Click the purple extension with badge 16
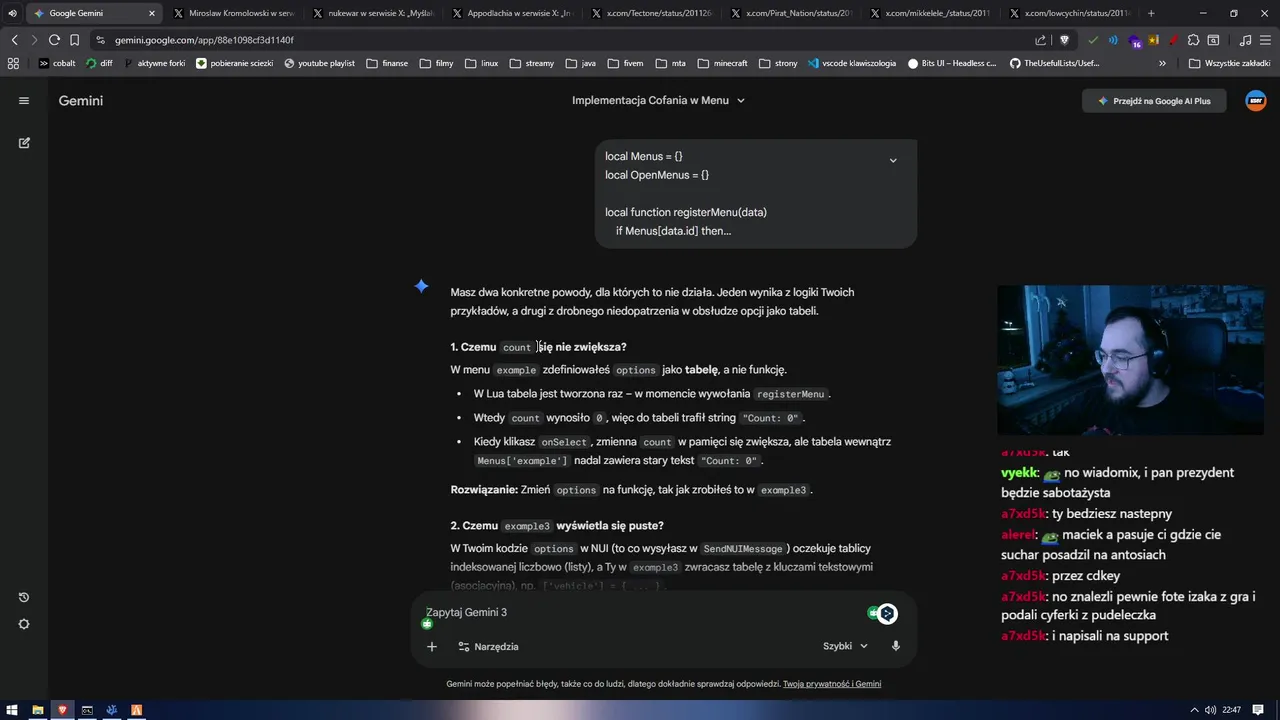This screenshot has height=720, width=1280. point(1134,41)
